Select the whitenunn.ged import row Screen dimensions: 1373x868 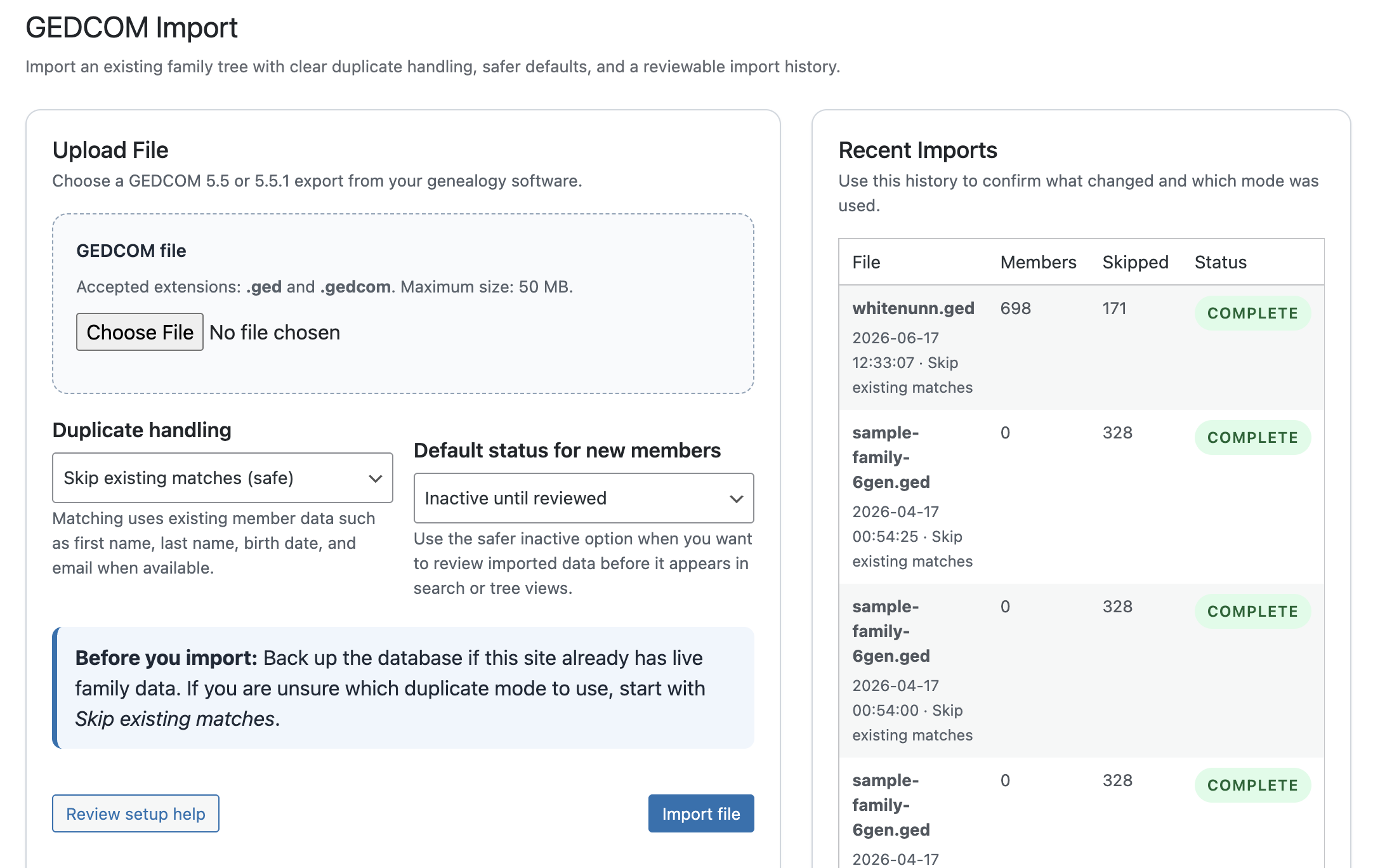tap(1081, 347)
